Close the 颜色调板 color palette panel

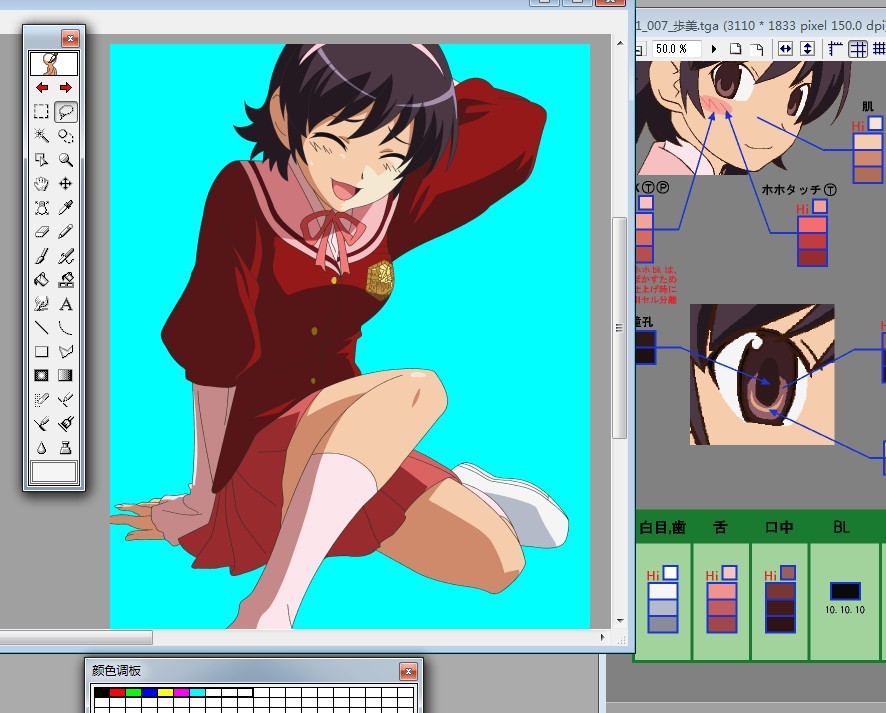point(407,671)
